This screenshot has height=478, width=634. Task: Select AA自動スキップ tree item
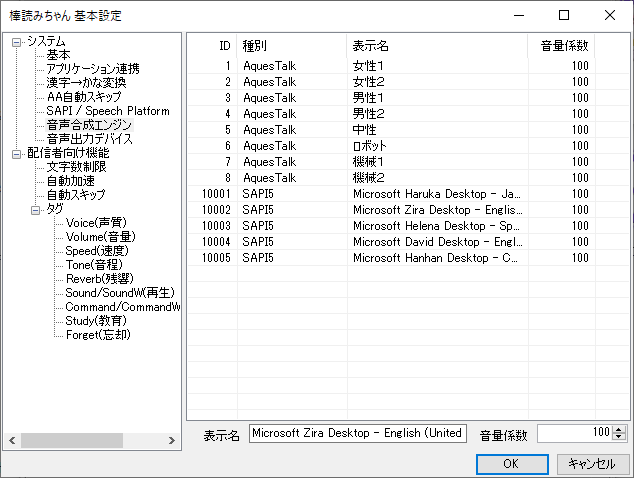point(84,97)
